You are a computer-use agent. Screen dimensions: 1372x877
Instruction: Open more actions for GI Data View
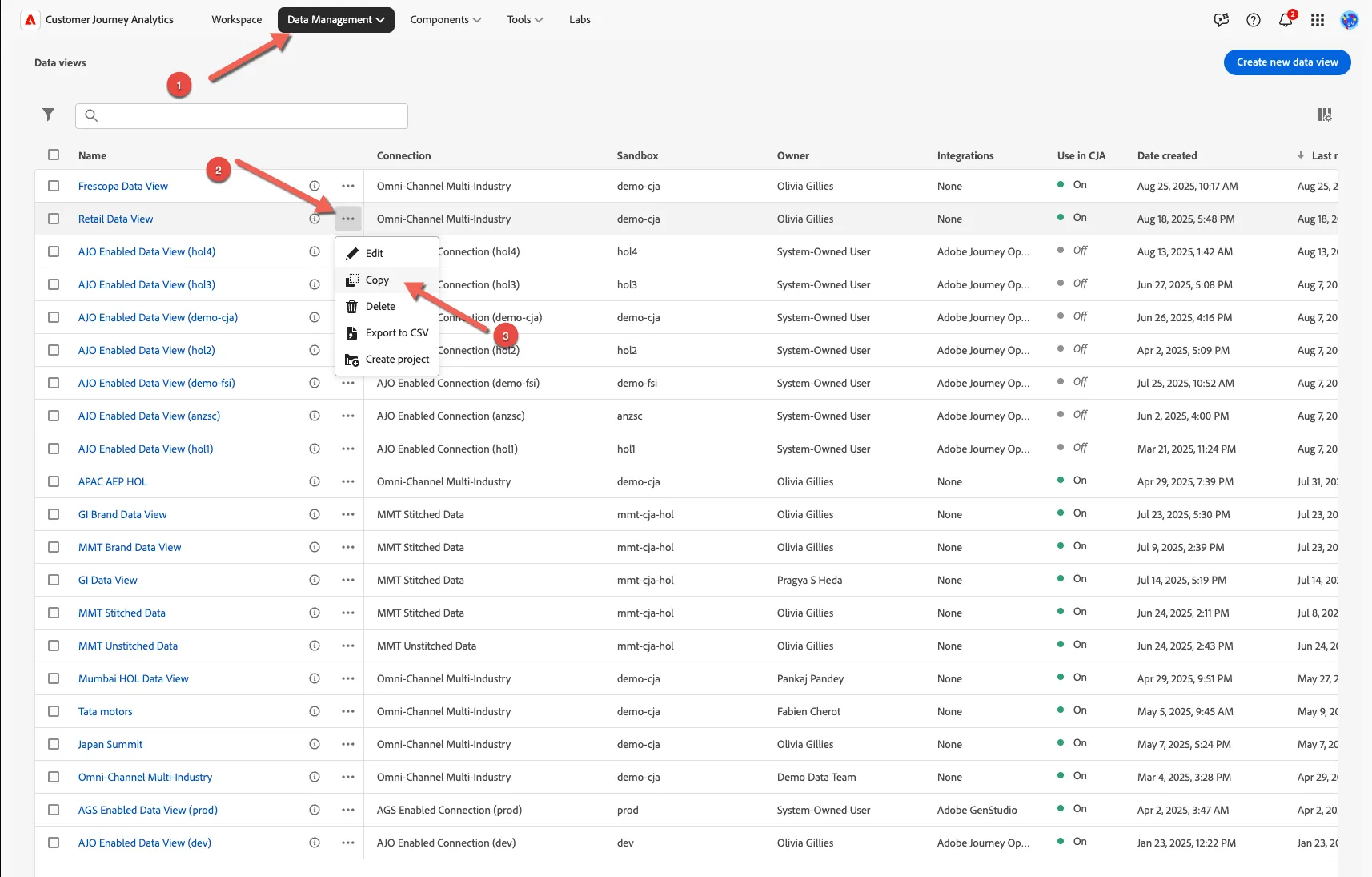(x=348, y=580)
